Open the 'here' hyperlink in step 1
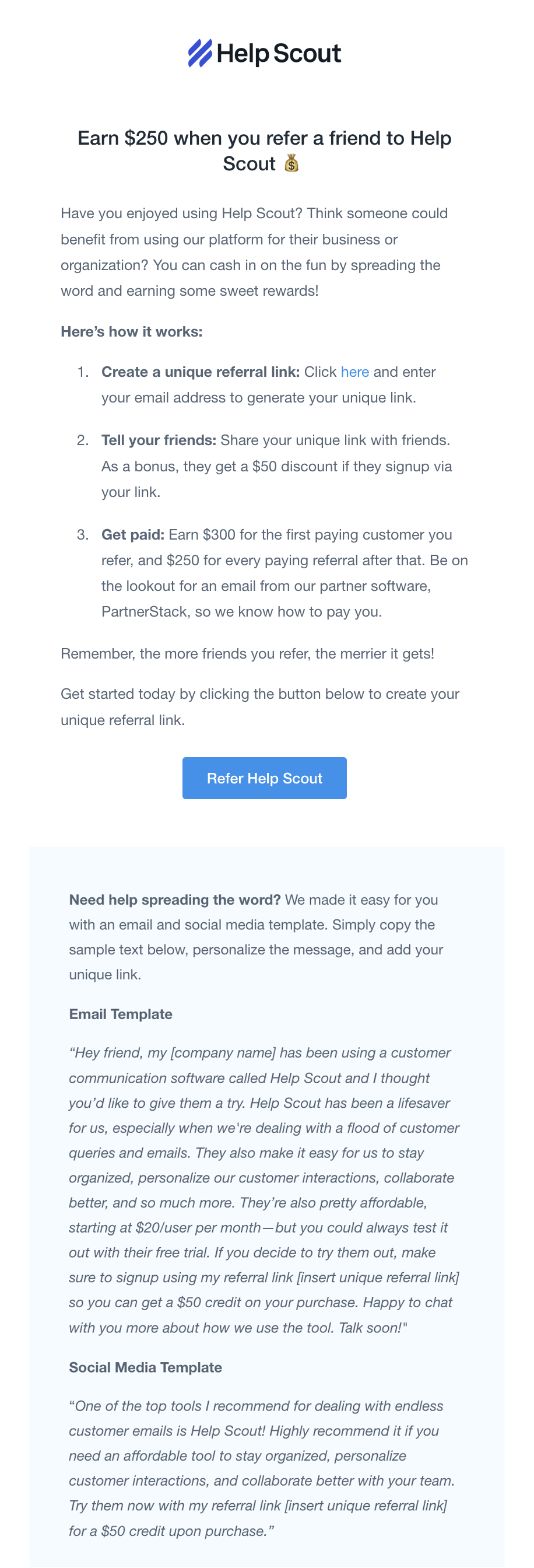534x1568 pixels. pyautogui.click(x=355, y=372)
